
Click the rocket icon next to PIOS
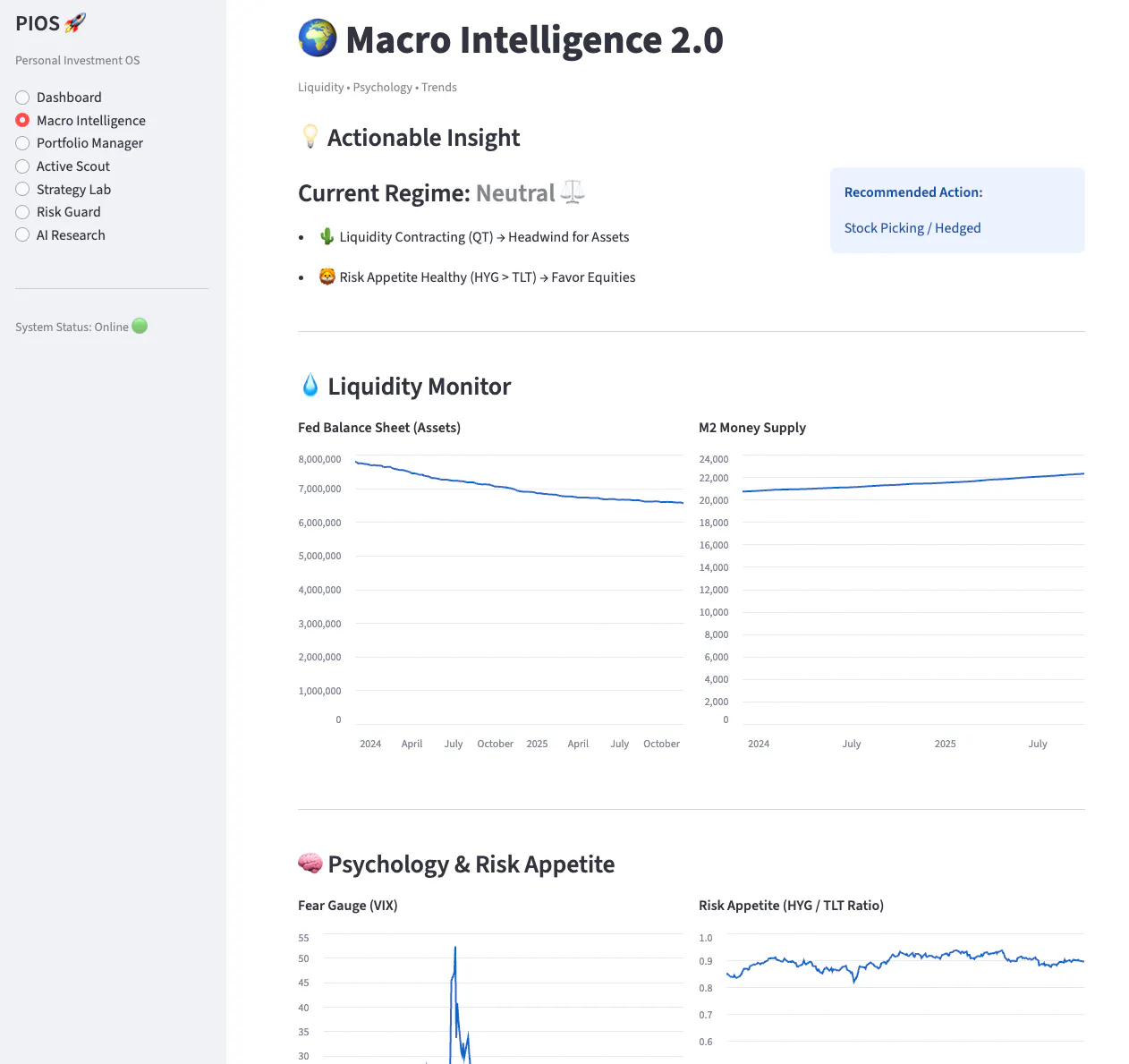pos(75,23)
